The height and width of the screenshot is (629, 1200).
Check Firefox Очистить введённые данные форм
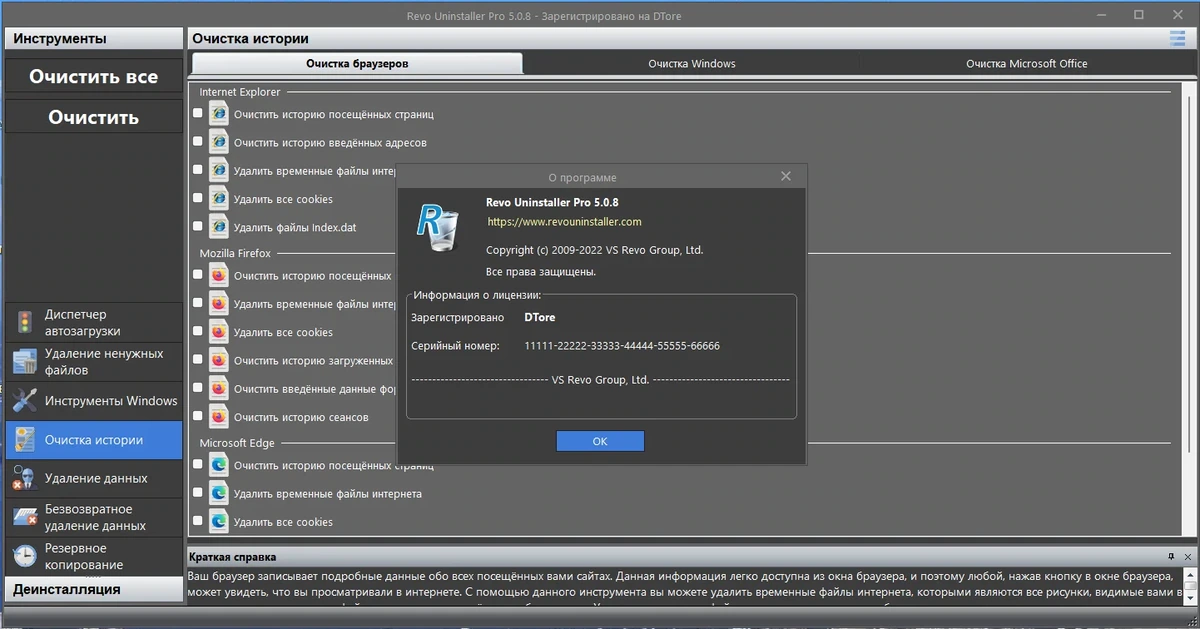click(x=198, y=387)
